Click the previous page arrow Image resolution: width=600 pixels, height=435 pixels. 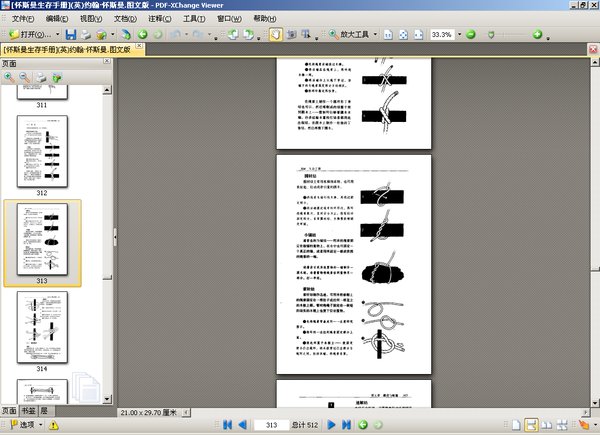coord(241,425)
